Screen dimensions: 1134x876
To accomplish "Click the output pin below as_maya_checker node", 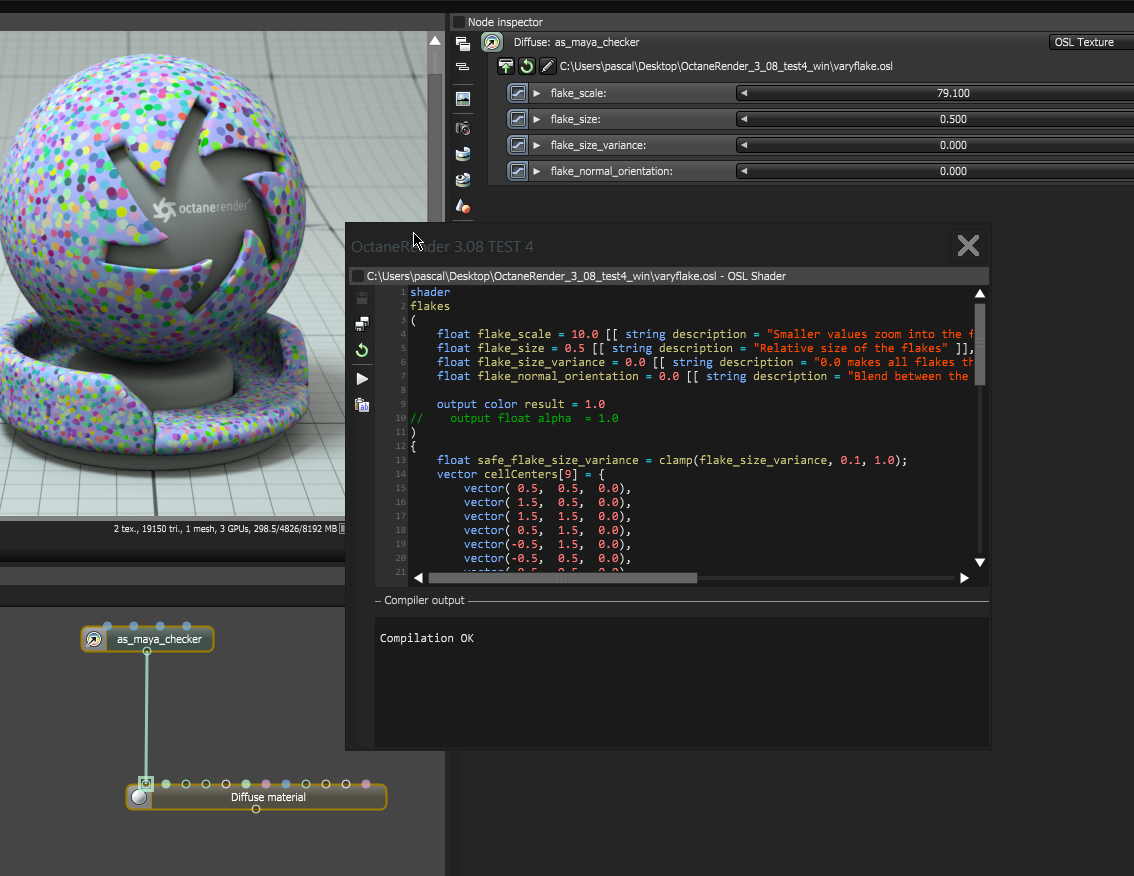I will pos(147,652).
